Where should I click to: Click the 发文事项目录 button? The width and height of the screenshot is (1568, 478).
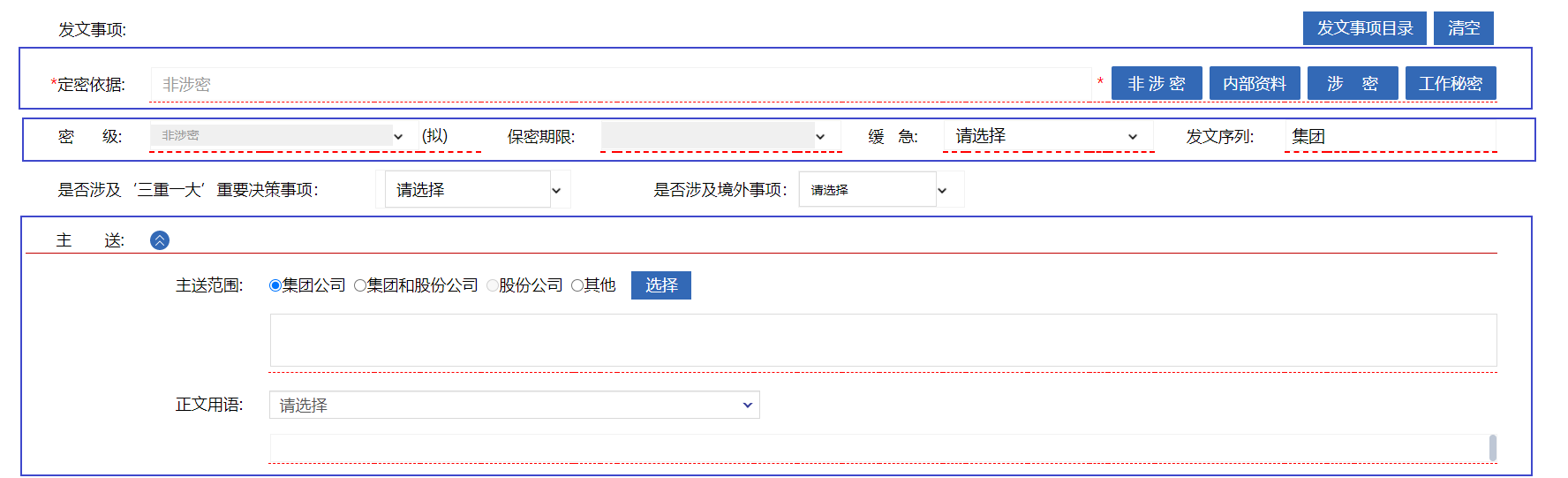coord(1365,28)
